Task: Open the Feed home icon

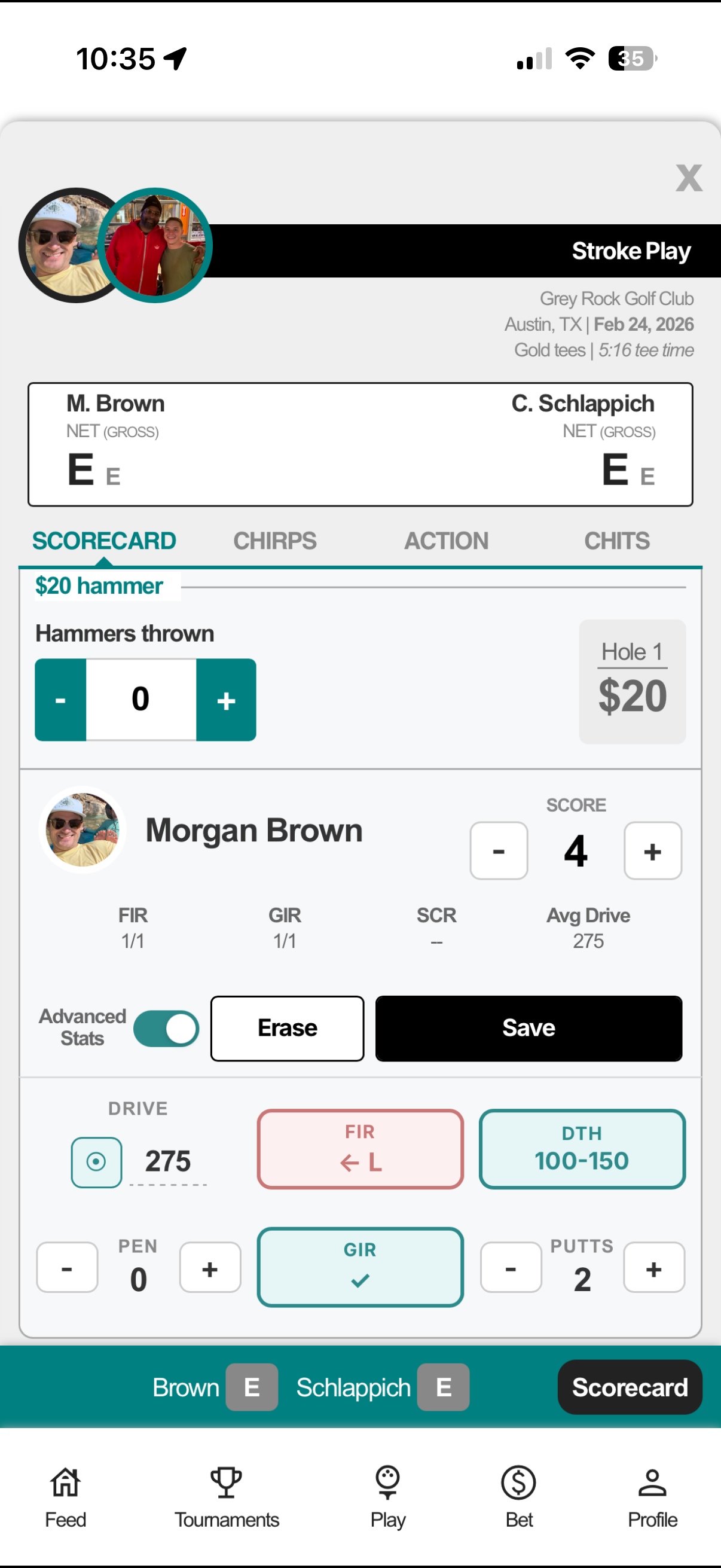Action: click(65, 1483)
